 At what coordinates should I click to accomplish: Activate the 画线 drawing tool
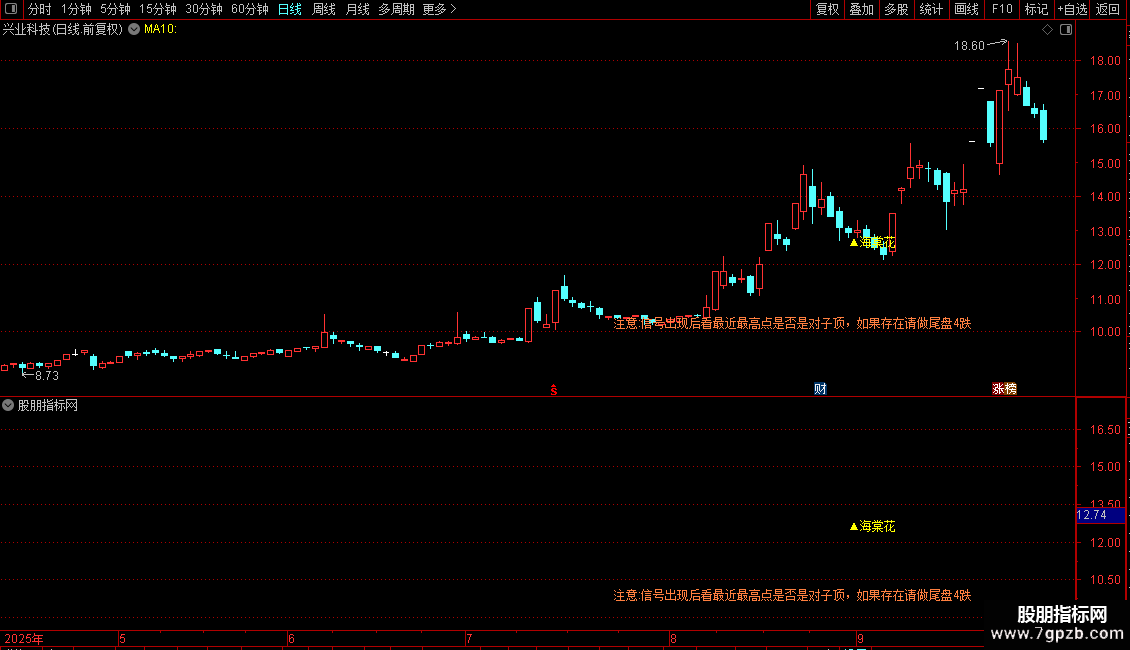pos(966,9)
